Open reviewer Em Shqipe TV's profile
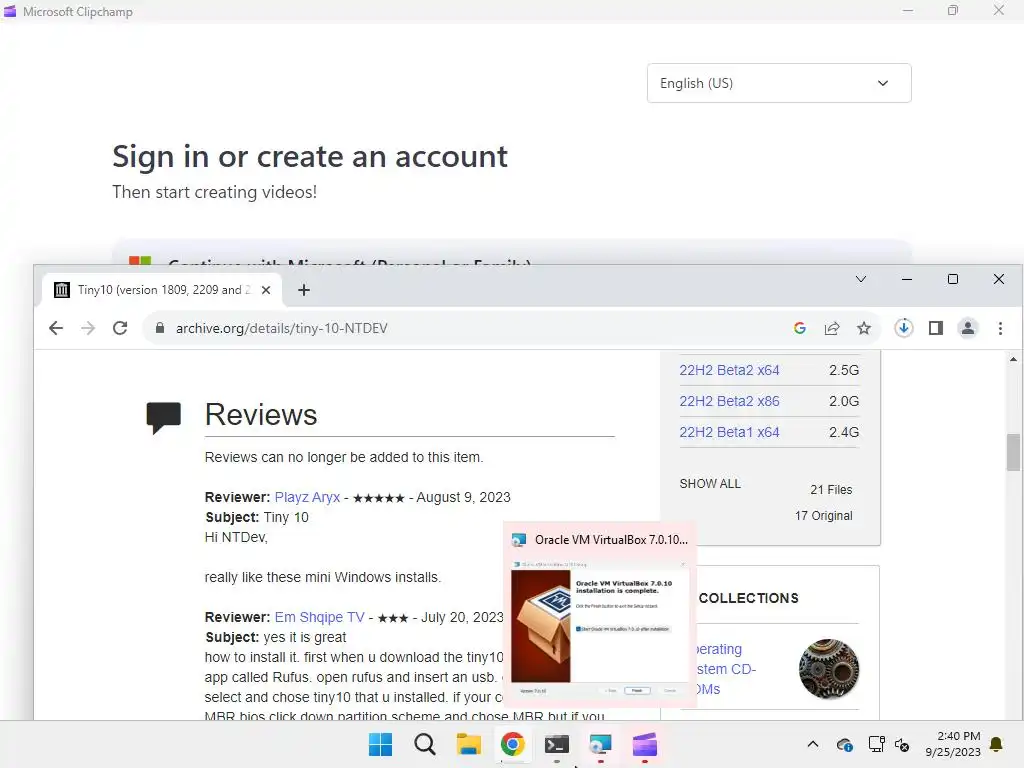The image size is (1024, 768). tap(319, 617)
